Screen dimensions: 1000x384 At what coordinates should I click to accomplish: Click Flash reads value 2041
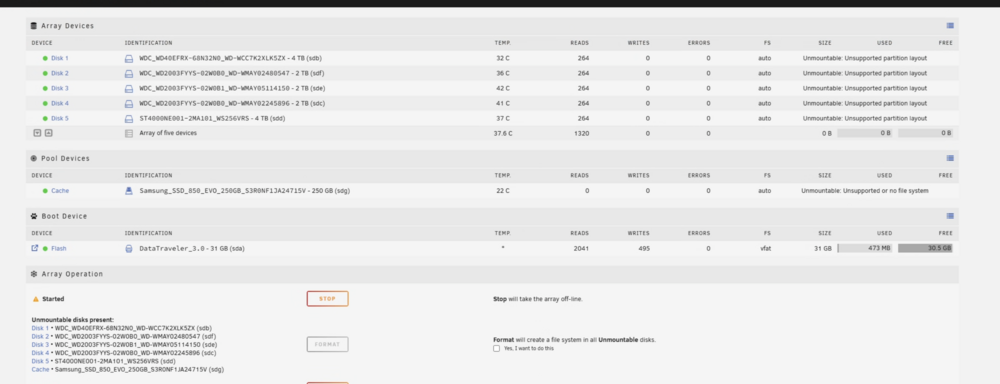[x=581, y=249]
